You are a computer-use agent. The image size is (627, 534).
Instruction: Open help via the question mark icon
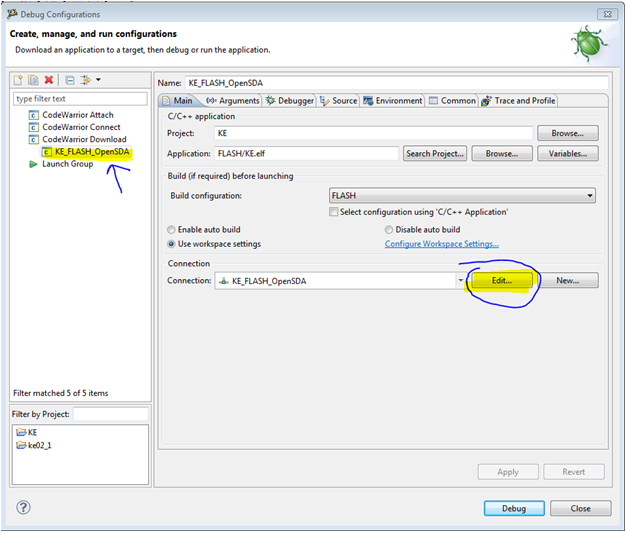click(23, 508)
